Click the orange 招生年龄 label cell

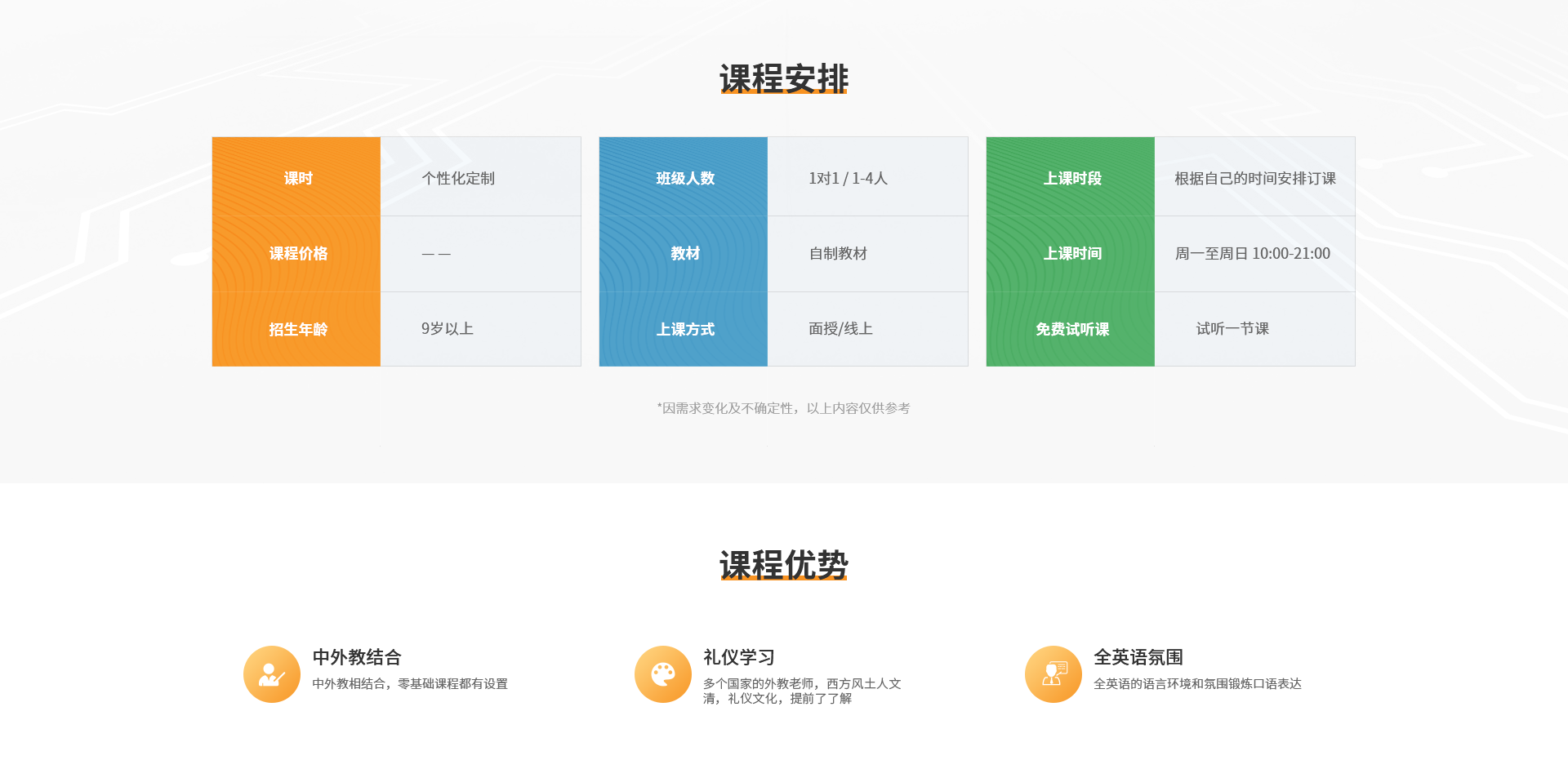pos(296,329)
